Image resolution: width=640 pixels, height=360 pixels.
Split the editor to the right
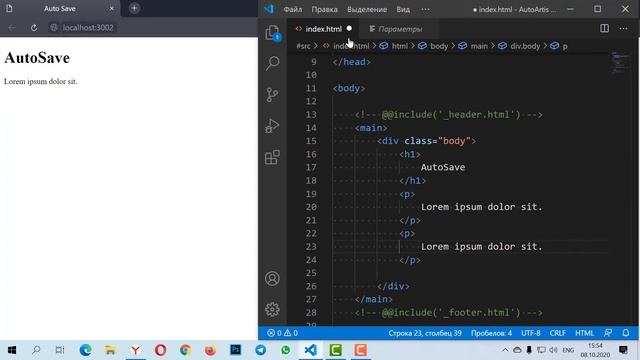pos(604,28)
